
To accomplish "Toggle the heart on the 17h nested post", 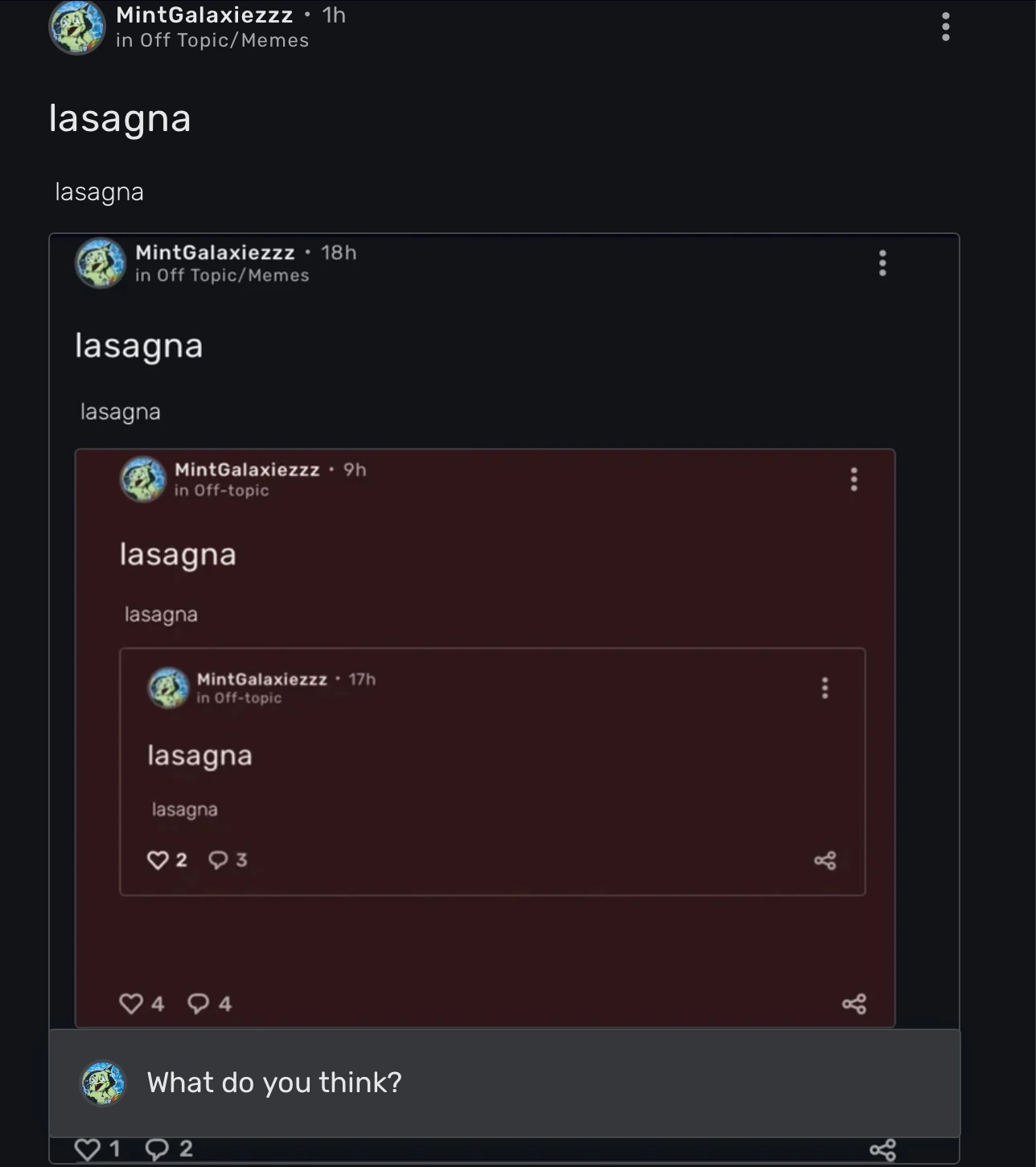I will coord(158,860).
